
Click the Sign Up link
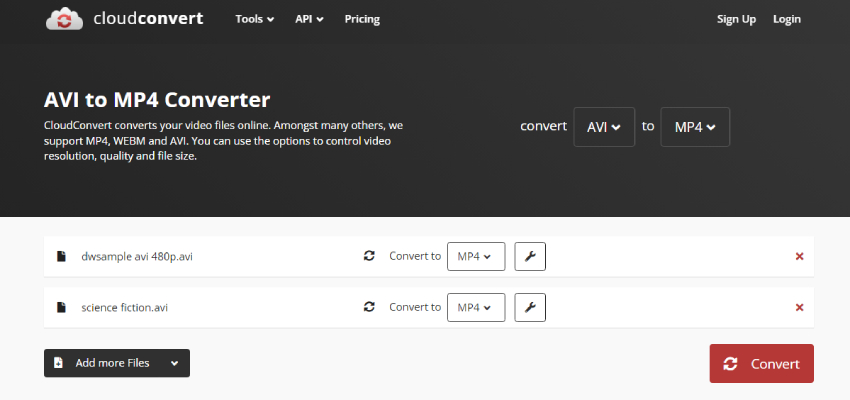tap(736, 19)
